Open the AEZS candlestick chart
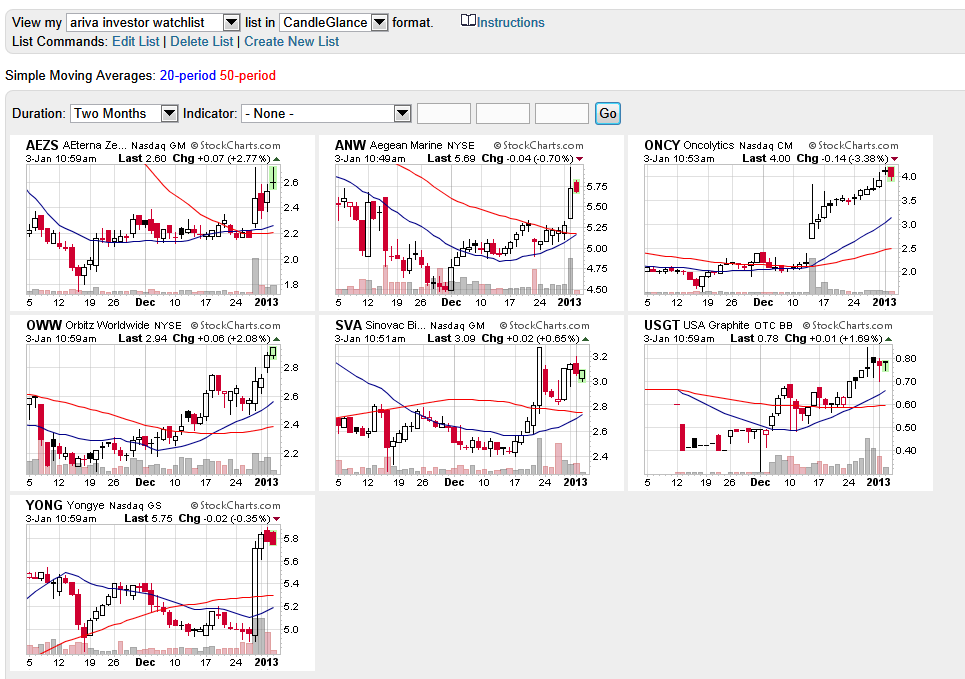Image resolution: width=965 pixels, height=679 pixels. point(162,223)
